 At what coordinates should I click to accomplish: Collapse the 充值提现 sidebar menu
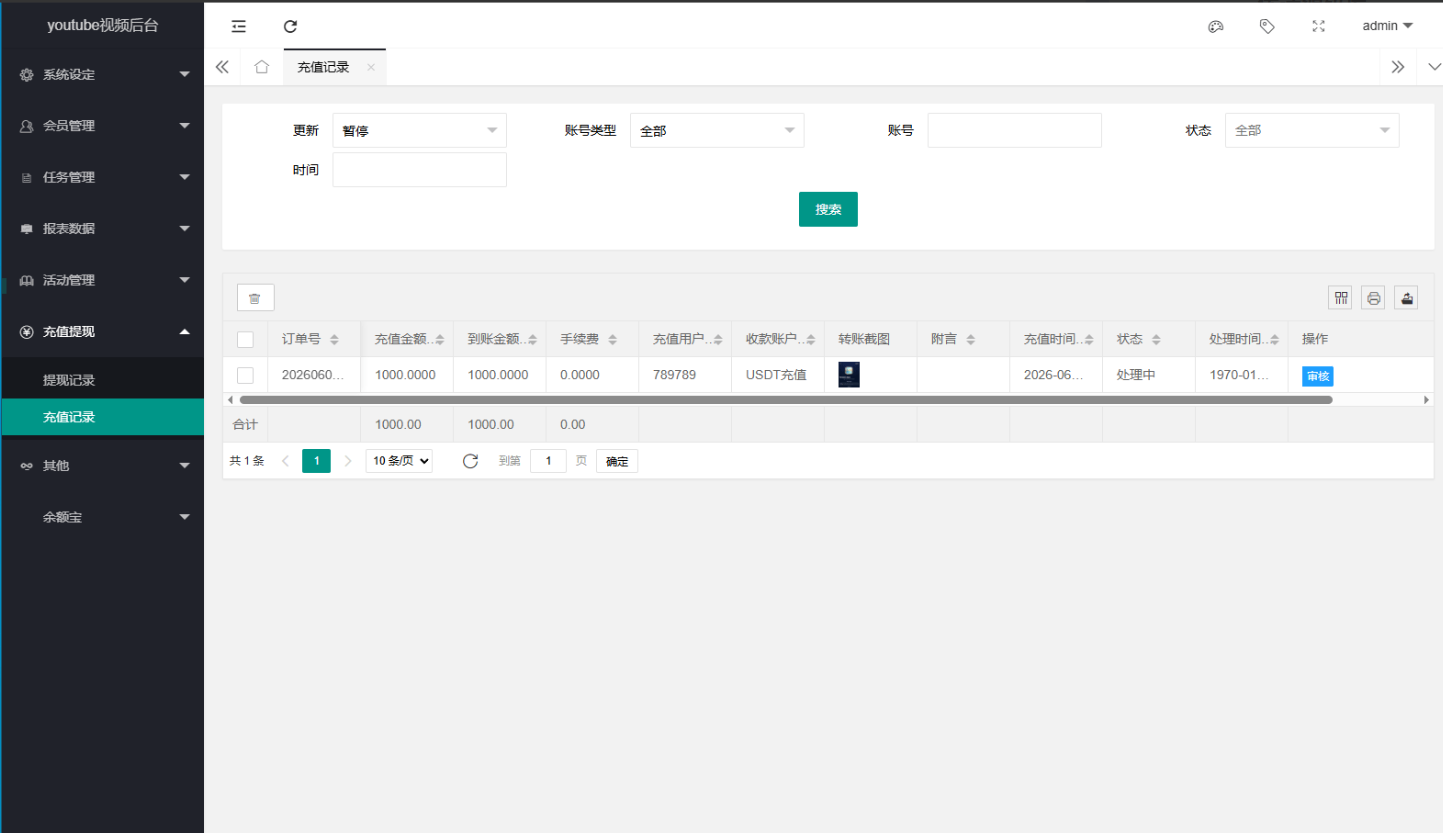coord(102,331)
